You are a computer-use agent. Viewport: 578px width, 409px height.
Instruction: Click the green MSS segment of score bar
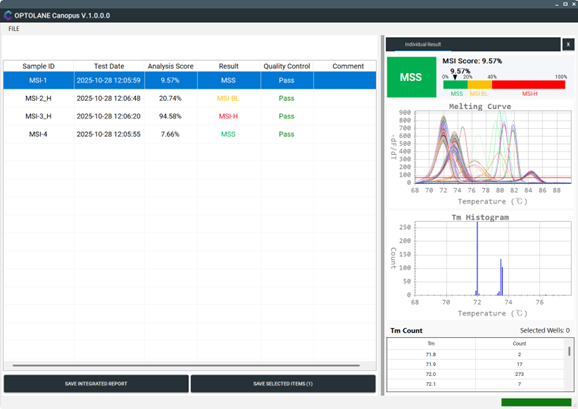[x=455, y=84]
